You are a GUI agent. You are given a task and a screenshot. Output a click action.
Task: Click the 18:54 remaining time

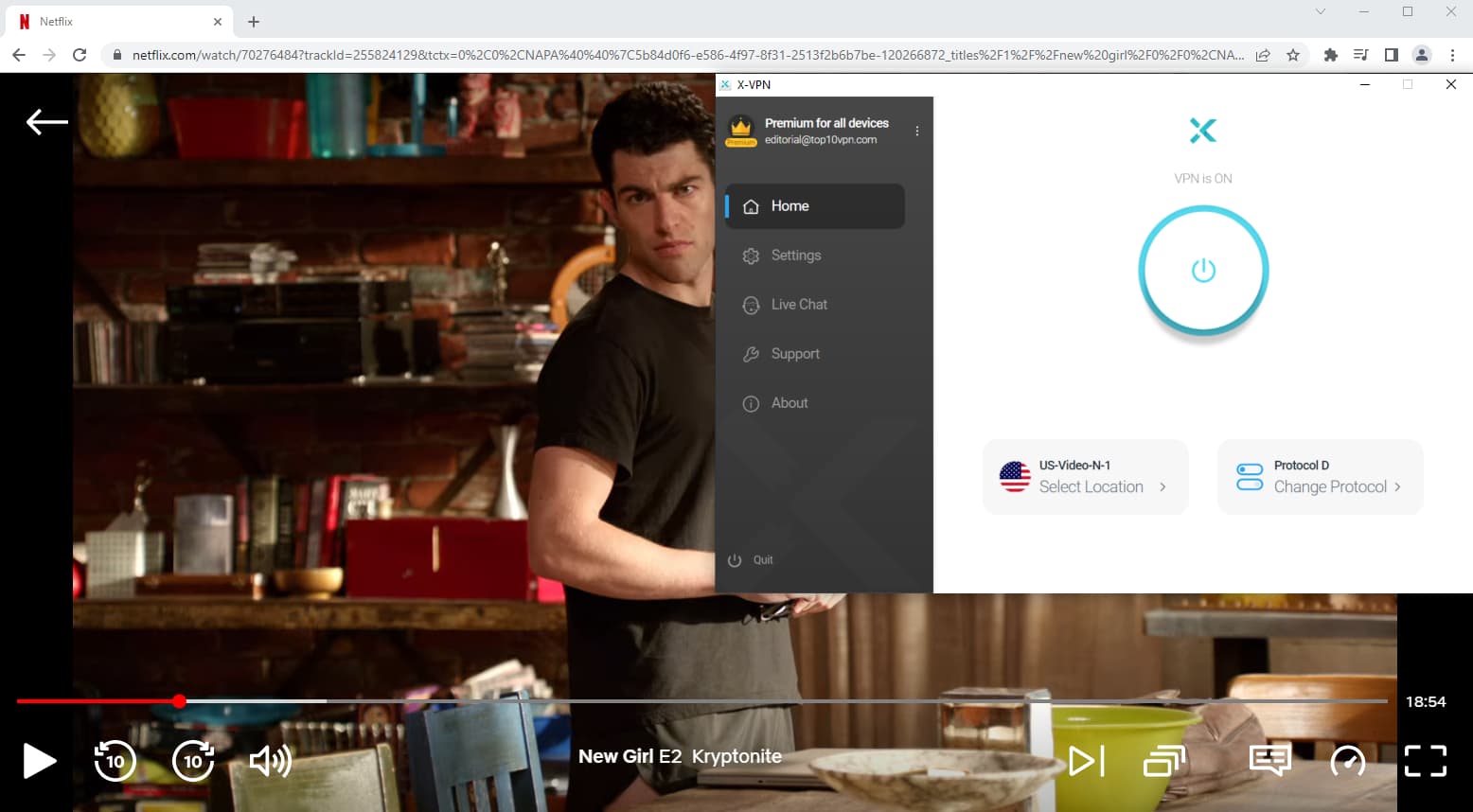click(x=1426, y=701)
